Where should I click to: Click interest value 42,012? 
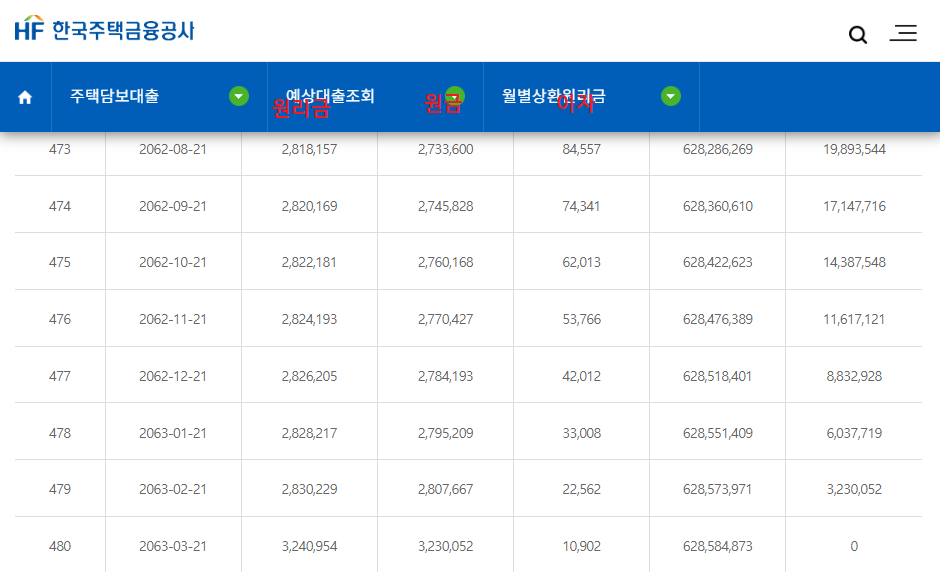pos(582,376)
